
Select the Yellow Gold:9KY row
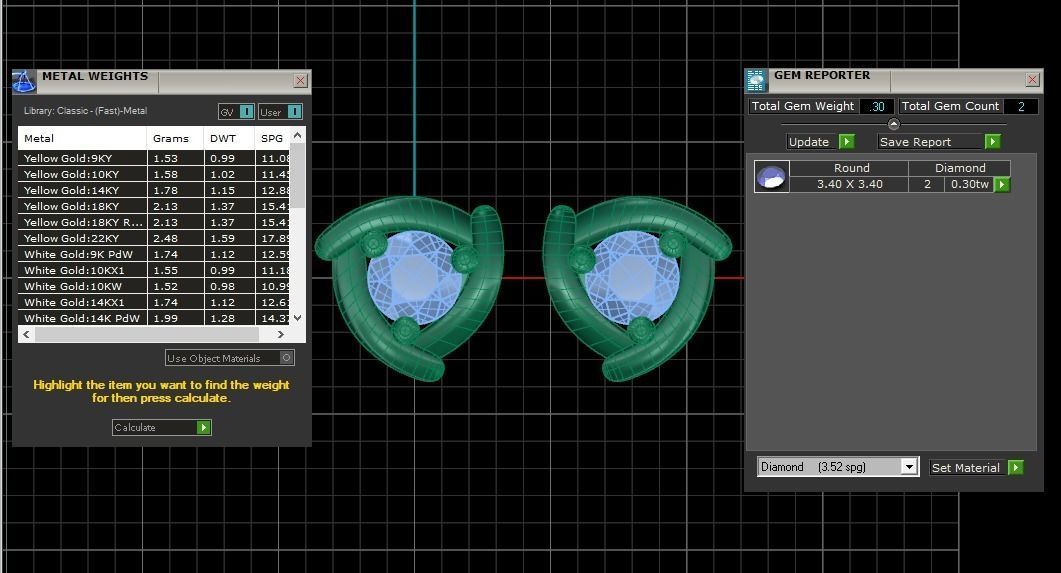[x=154, y=158]
